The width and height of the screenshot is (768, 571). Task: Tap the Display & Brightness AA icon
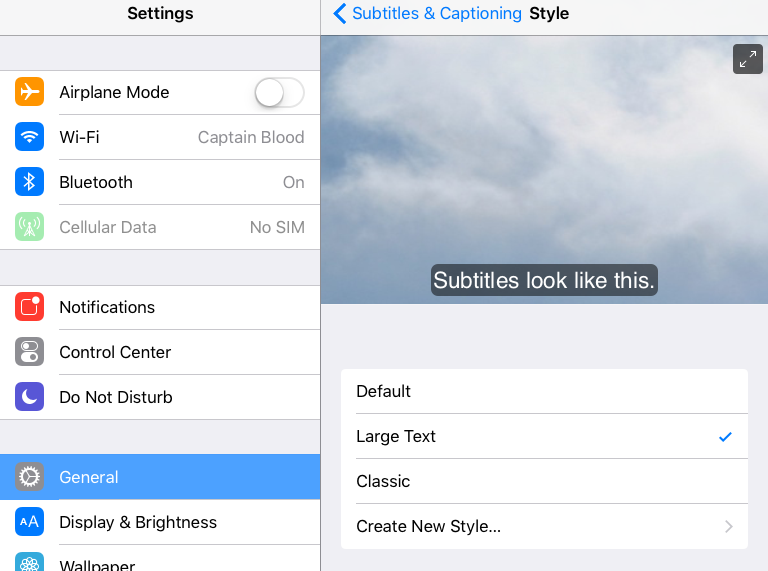click(29, 522)
